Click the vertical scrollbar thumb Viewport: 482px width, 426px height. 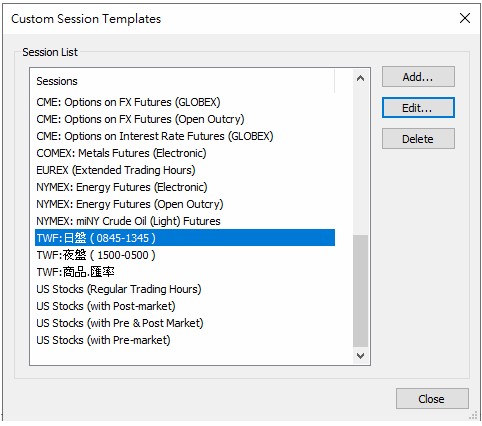360,291
